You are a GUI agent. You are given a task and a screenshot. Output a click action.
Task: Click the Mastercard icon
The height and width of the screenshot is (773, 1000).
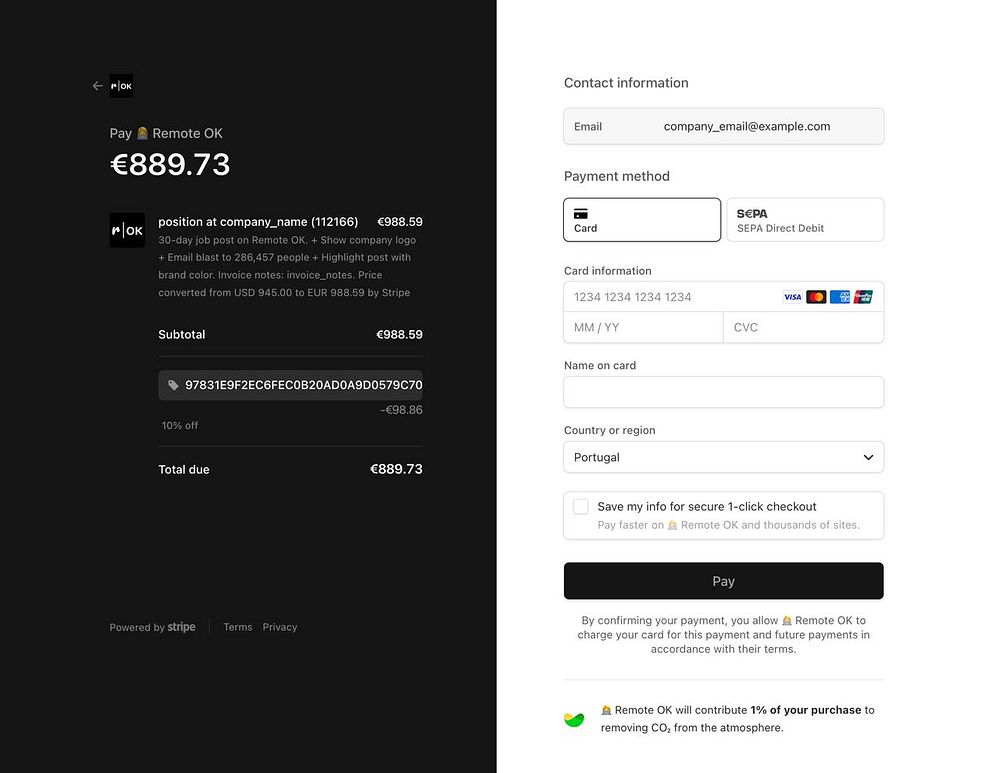[816, 297]
